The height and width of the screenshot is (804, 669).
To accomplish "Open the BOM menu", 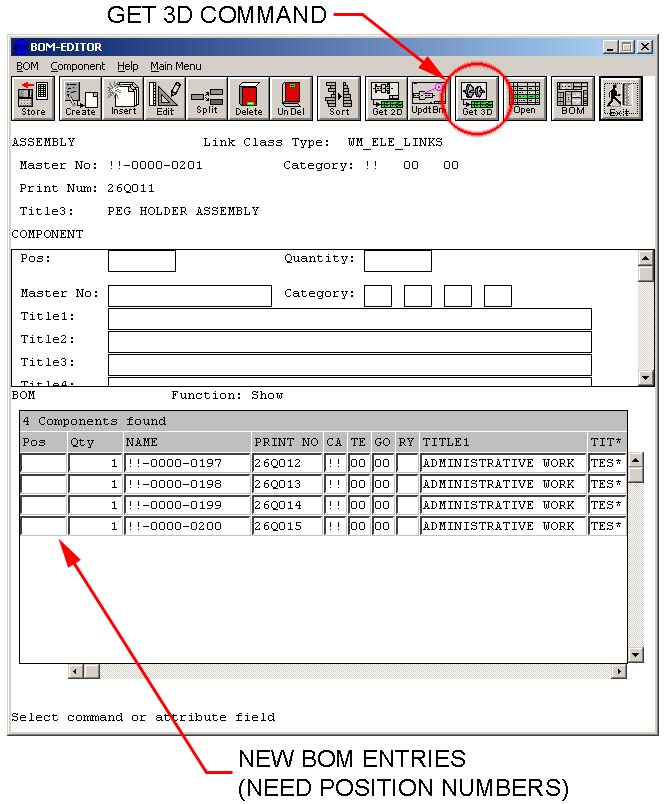I will [27, 66].
